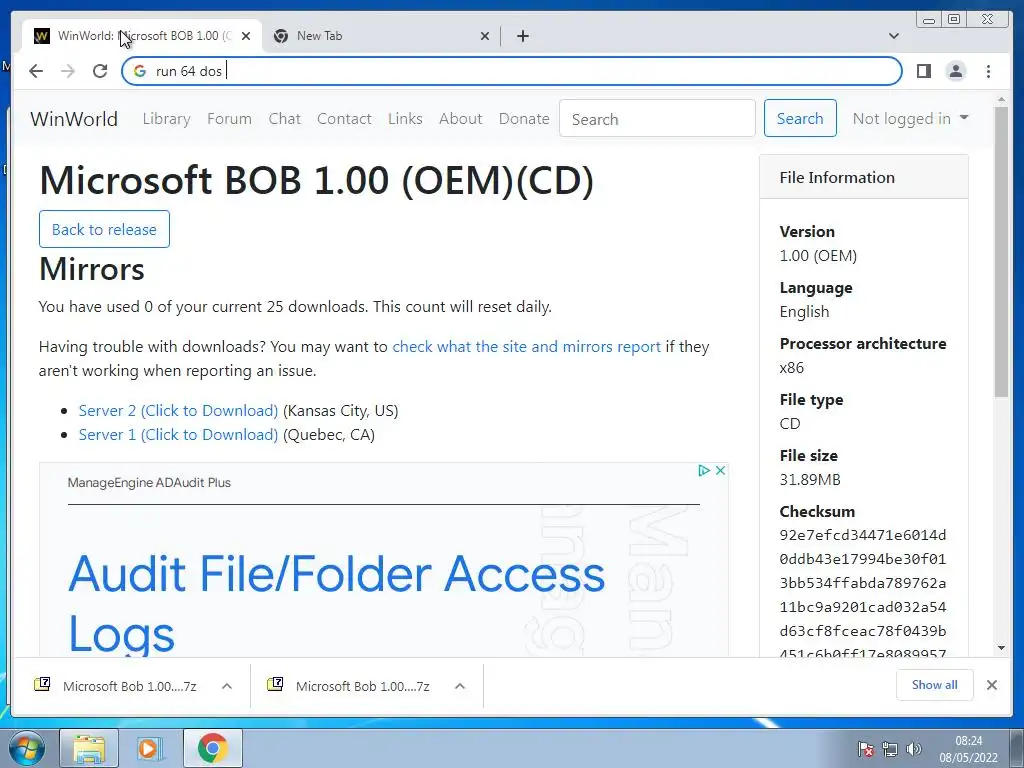1024x768 pixels.
Task: Click the checksum line starting 92e7efcd
Action: pos(863,536)
